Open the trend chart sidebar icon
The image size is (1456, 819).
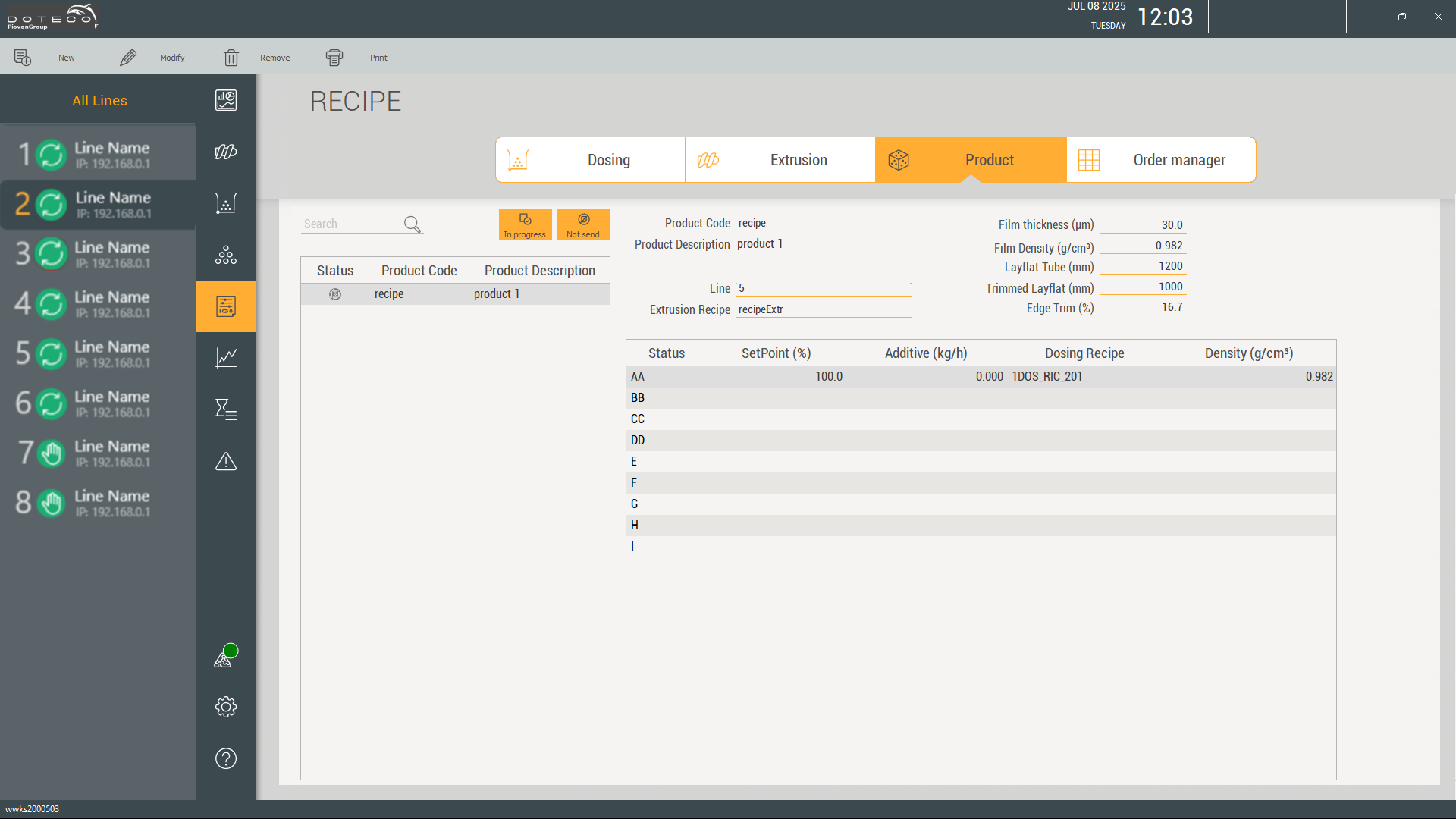point(225,357)
